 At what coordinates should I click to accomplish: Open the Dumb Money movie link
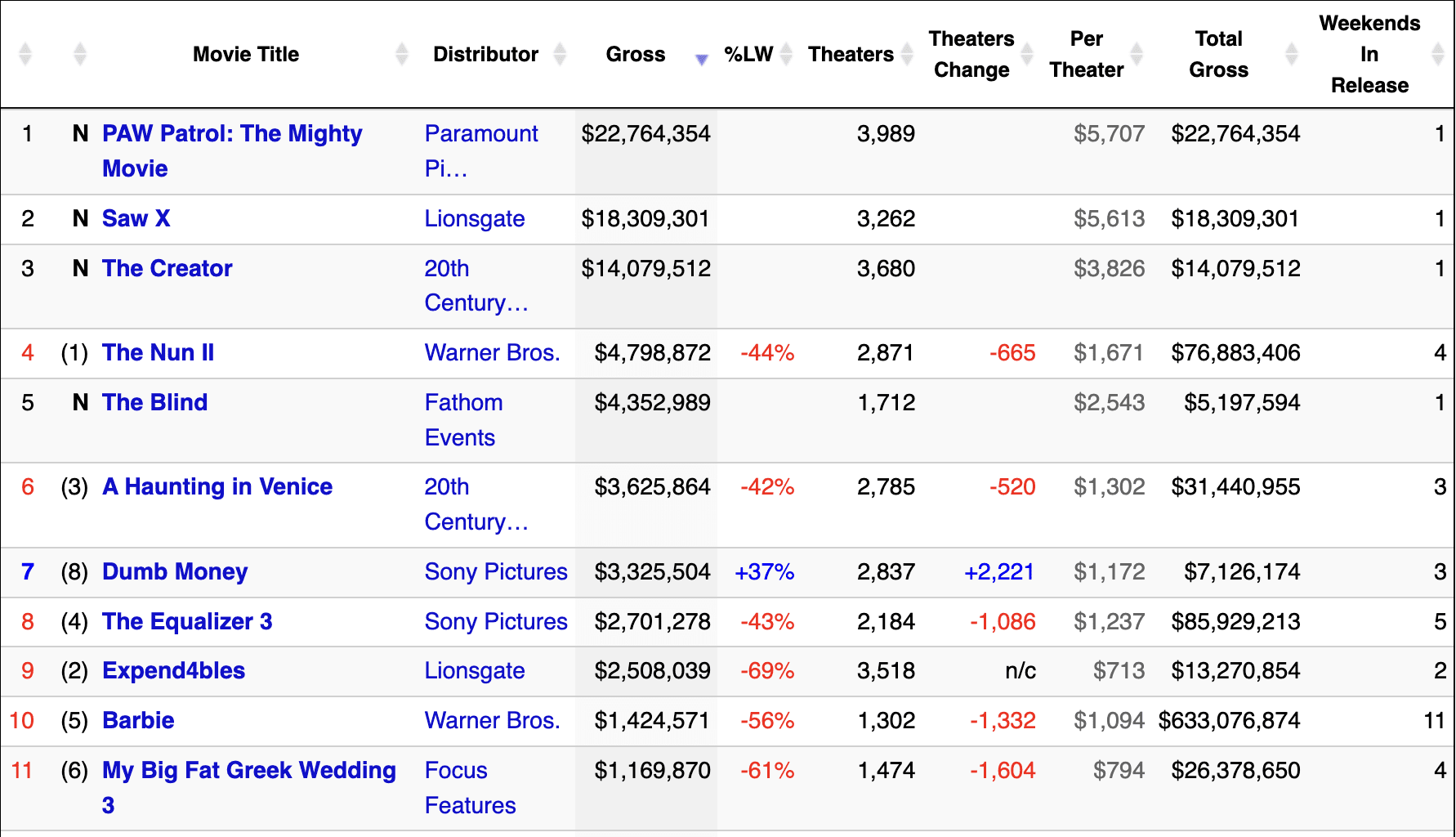175,571
